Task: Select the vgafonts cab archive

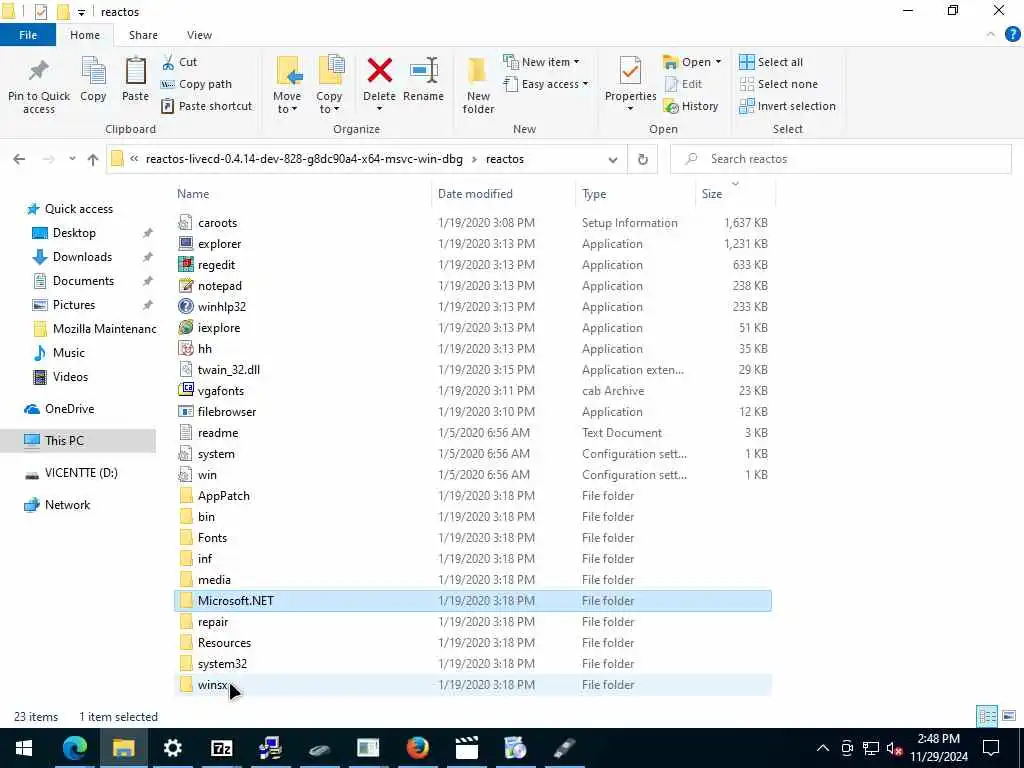Action: [473, 391]
